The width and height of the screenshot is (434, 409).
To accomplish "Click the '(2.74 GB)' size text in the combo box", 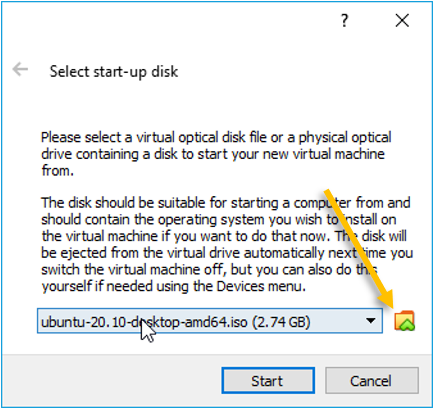I will [x=281, y=322].
